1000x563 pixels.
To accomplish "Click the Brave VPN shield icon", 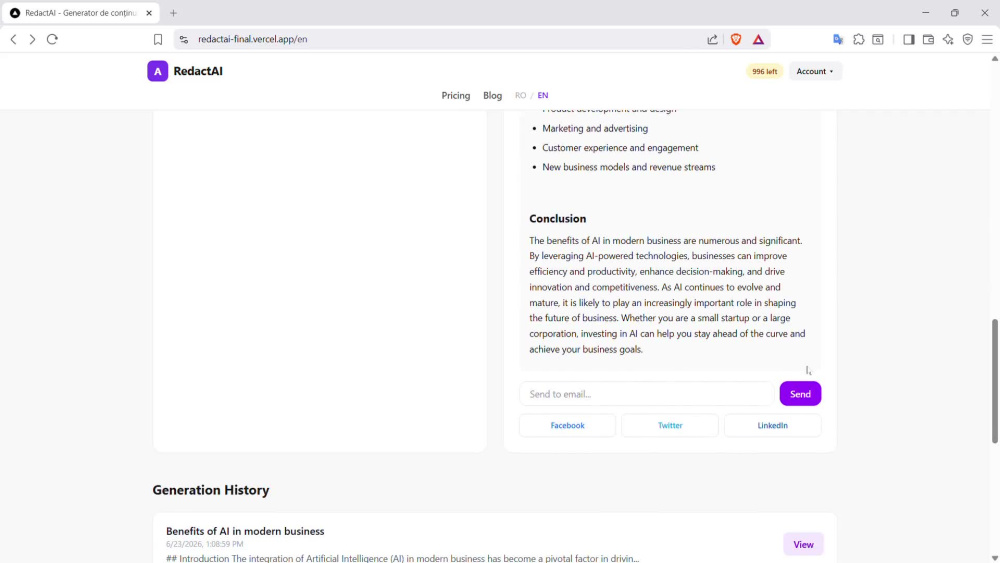I will point(968,39).
